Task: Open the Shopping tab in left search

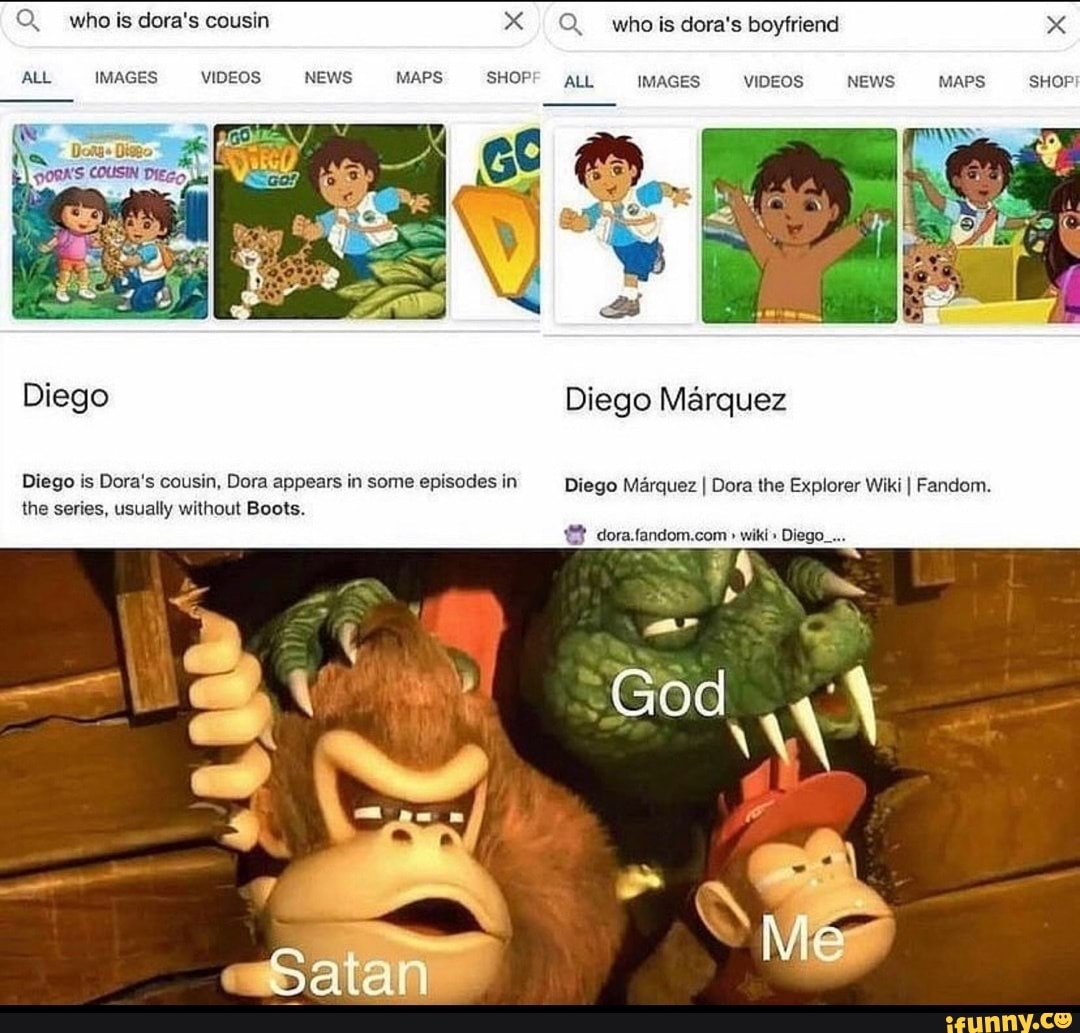Action: pos(512,77)
